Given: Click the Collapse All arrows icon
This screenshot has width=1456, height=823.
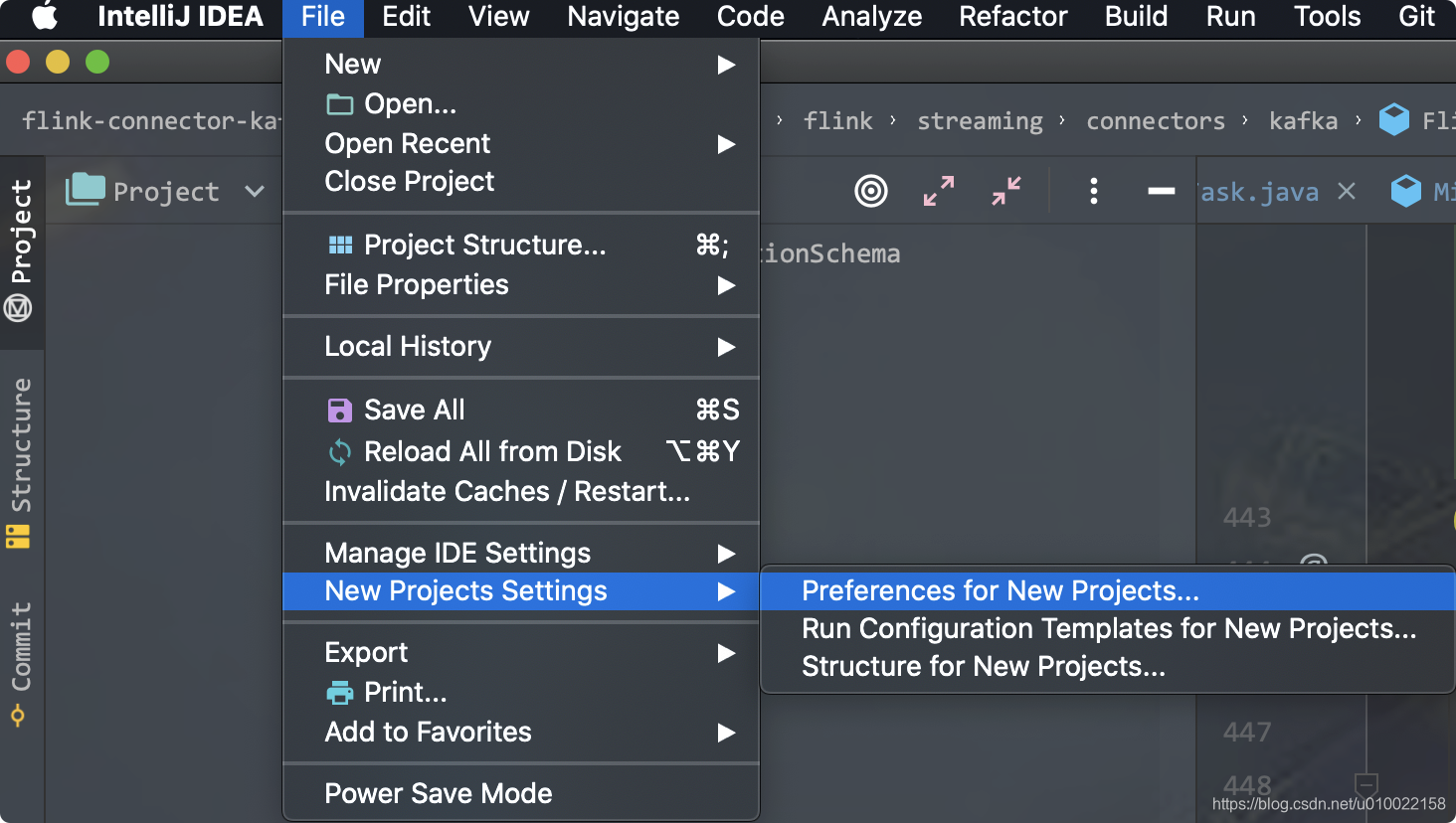Looking at the screenshot, I should click(x=1006, y=191).
